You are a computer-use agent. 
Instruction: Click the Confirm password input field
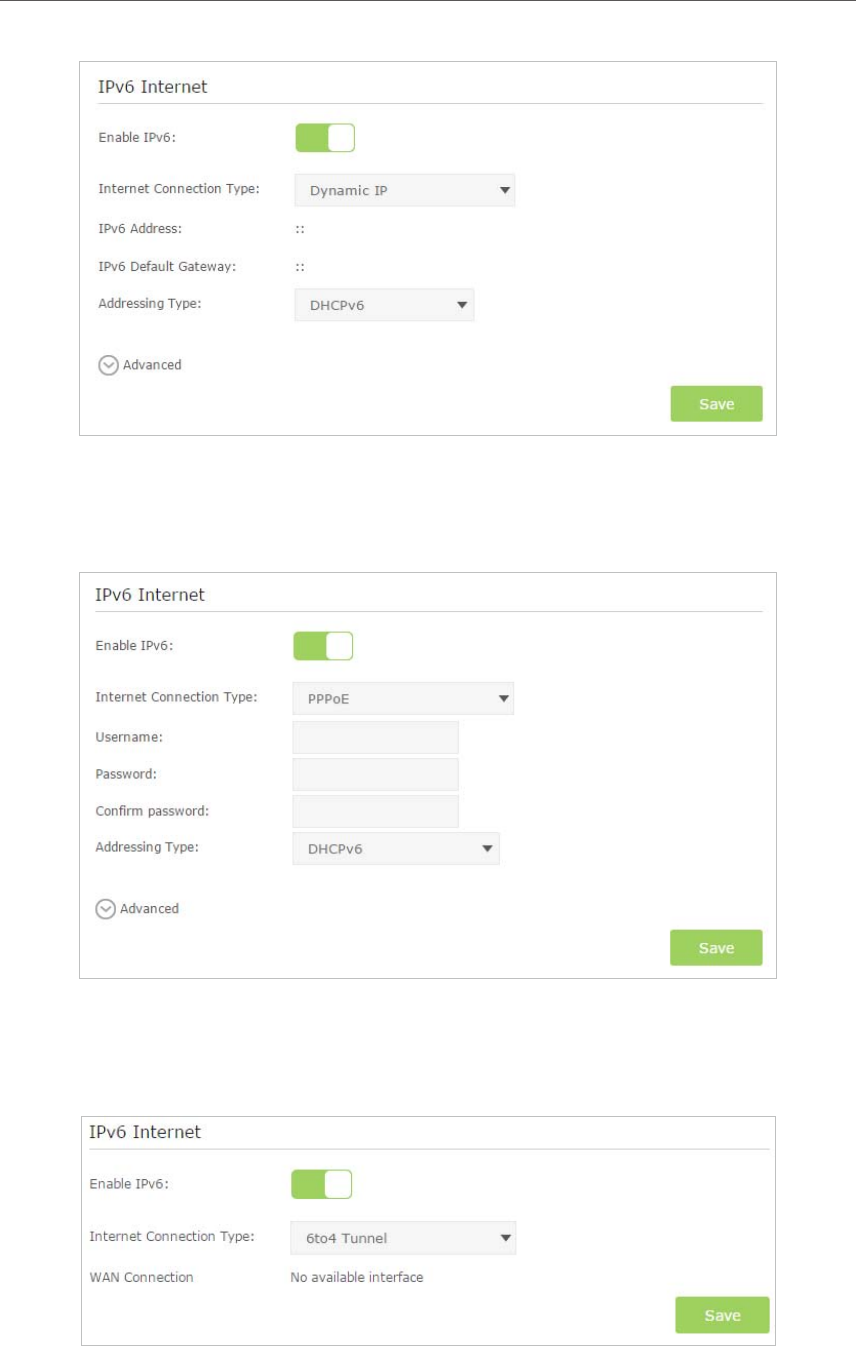click(x=375, y=811)
